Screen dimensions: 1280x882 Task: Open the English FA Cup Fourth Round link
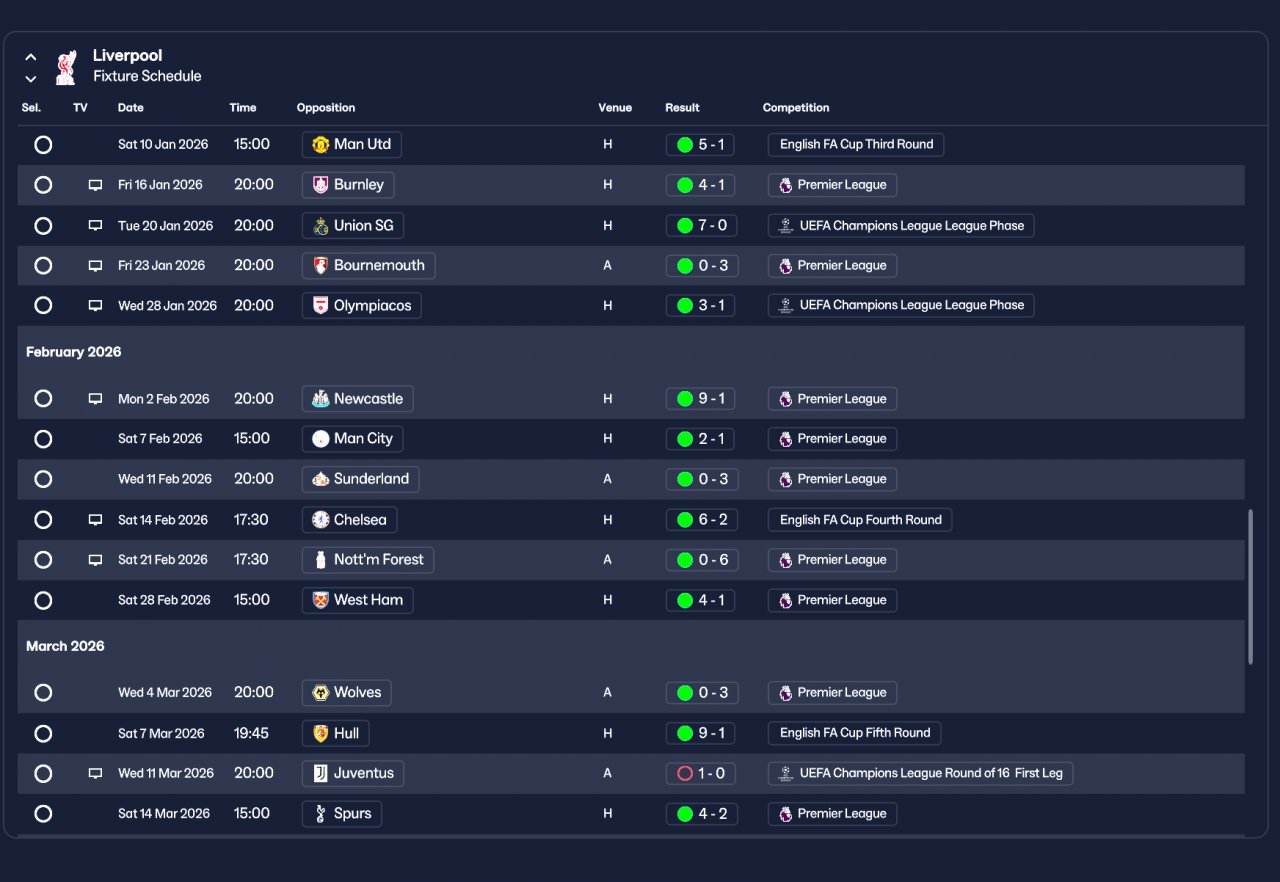point(860,520)
